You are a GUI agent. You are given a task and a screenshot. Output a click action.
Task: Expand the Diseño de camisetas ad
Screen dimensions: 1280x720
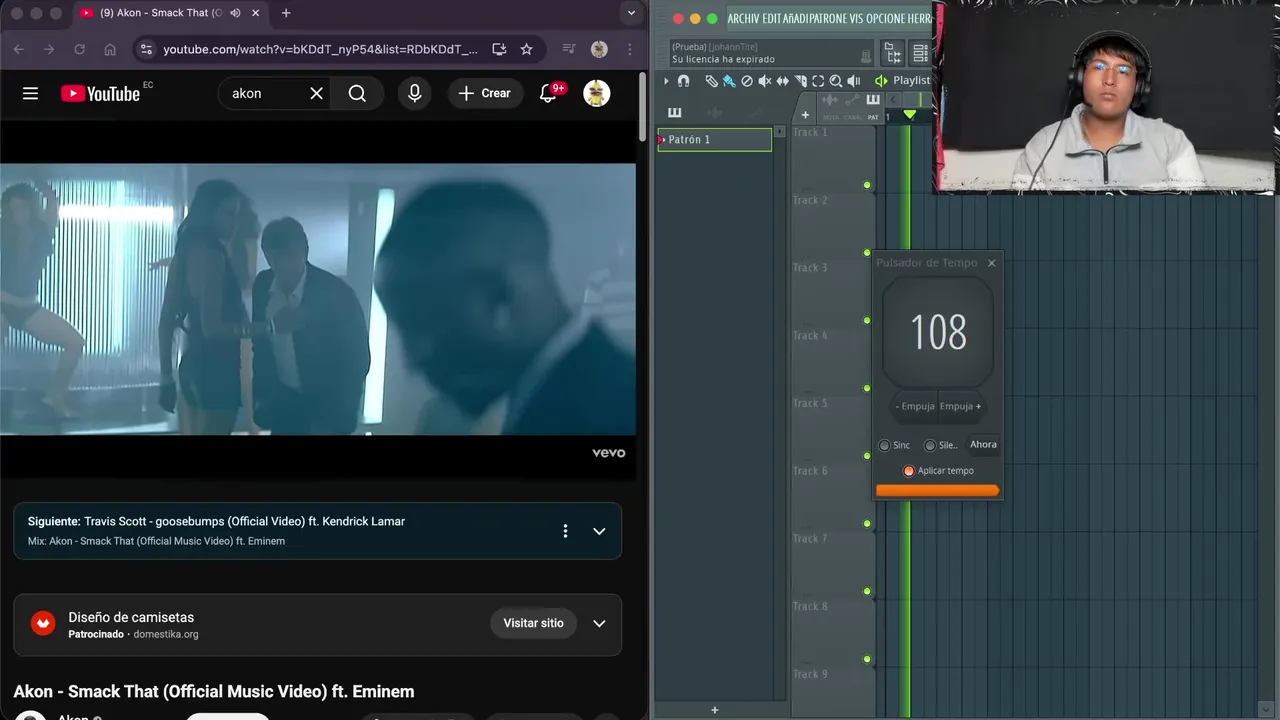point(599,623)
